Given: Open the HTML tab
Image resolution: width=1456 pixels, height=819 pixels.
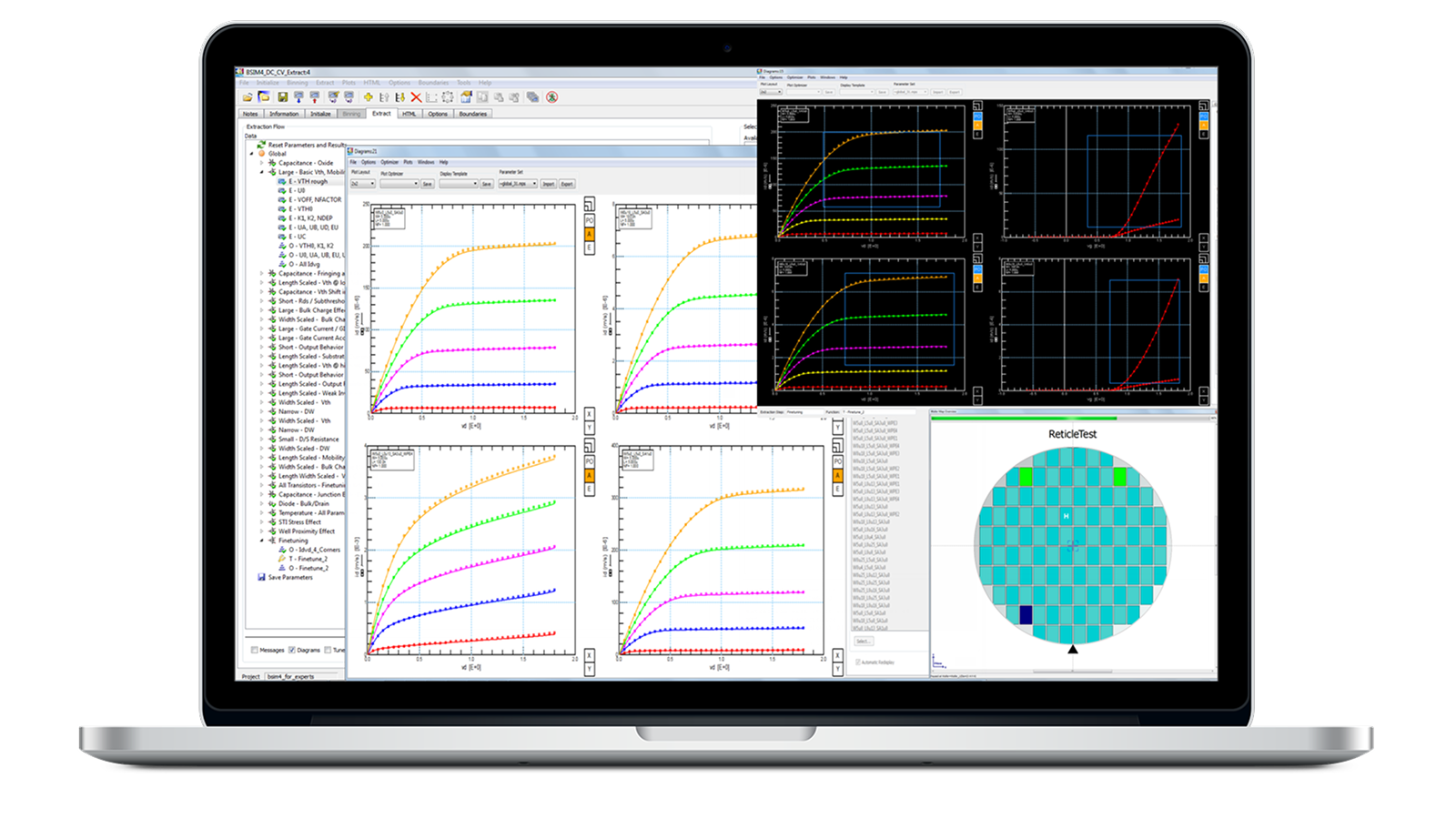Looking at the screenshot, I should [x=409, y=114].
